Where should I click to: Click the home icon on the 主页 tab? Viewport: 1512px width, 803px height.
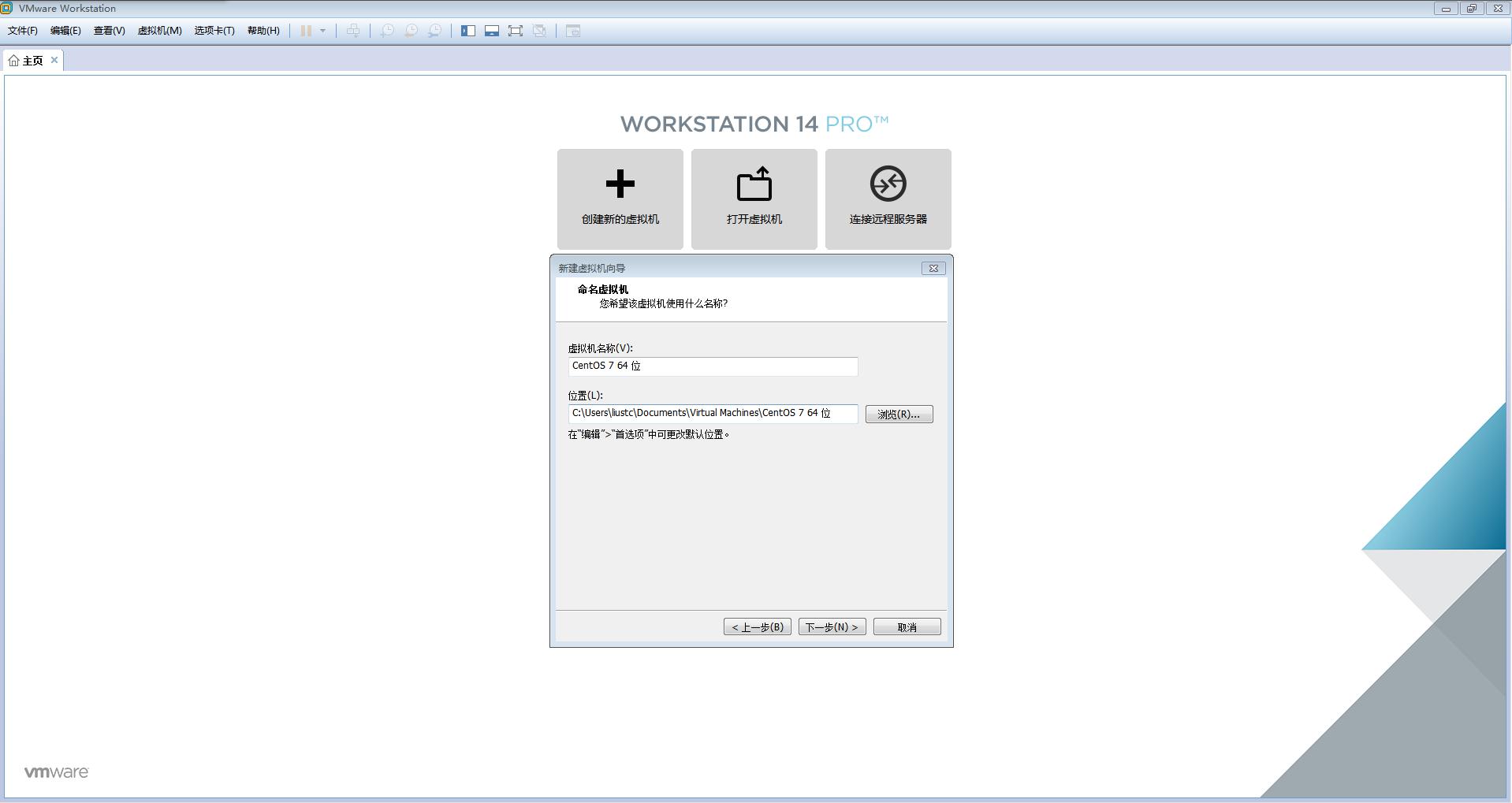click(x=13, y=61)
